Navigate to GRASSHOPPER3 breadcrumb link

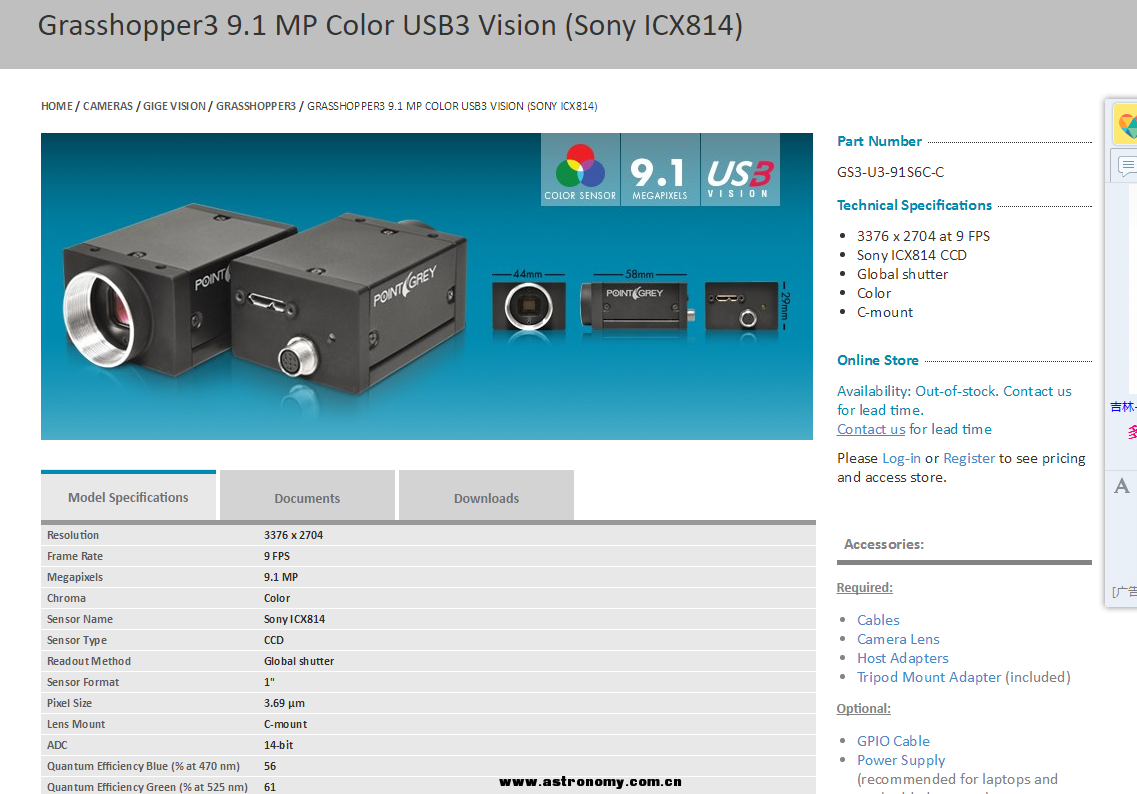tap(256, 106)
